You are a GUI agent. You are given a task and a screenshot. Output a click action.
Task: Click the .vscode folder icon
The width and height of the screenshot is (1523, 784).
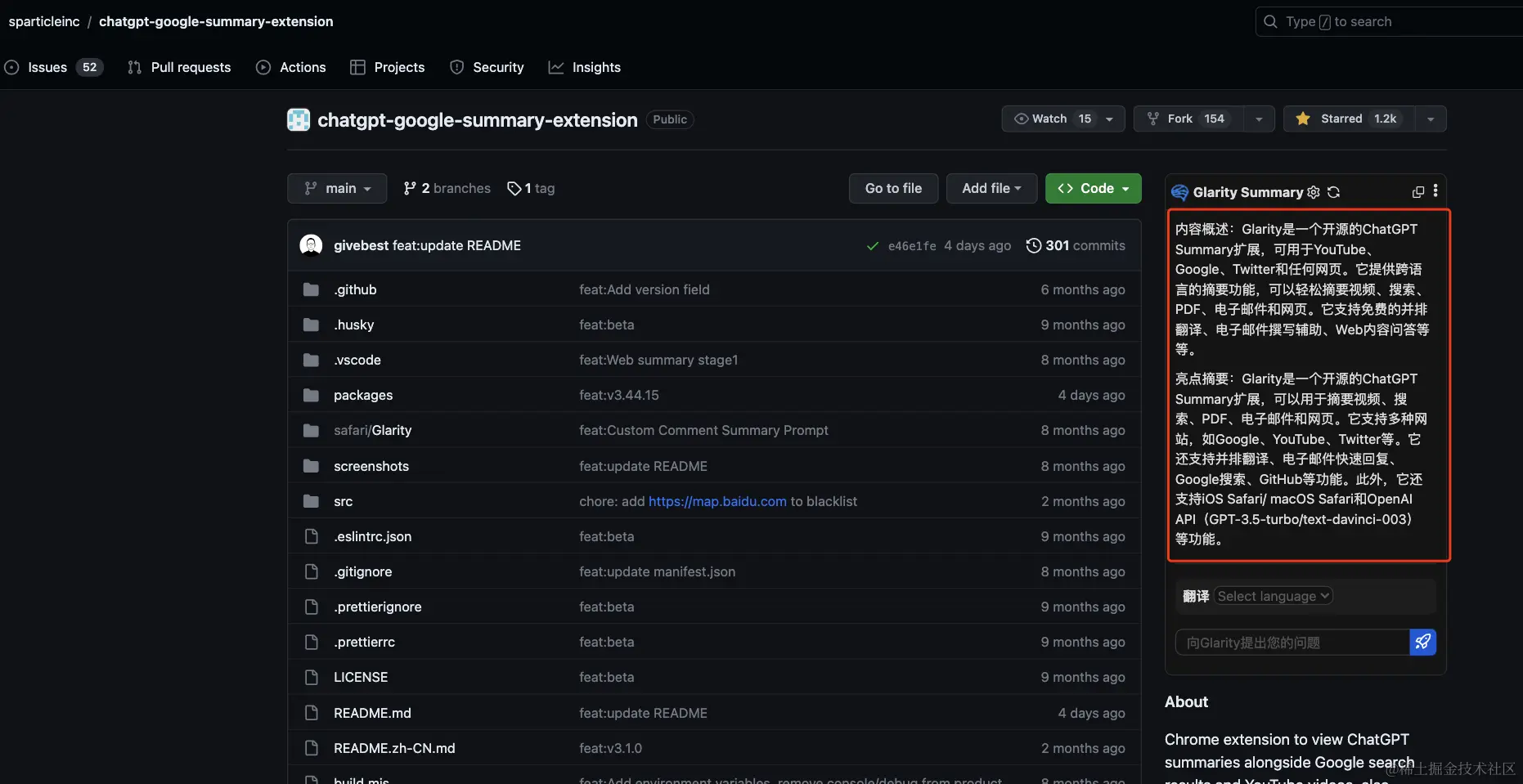click(311, 360)
